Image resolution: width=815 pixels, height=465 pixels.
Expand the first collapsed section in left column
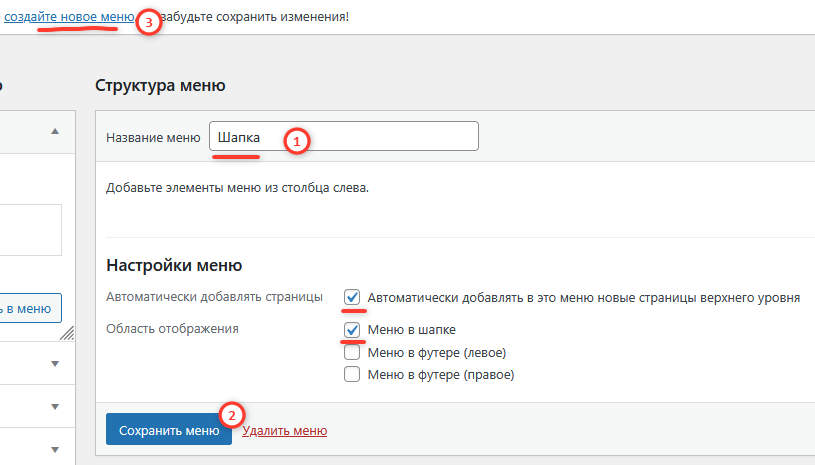[x=55, y=364]
